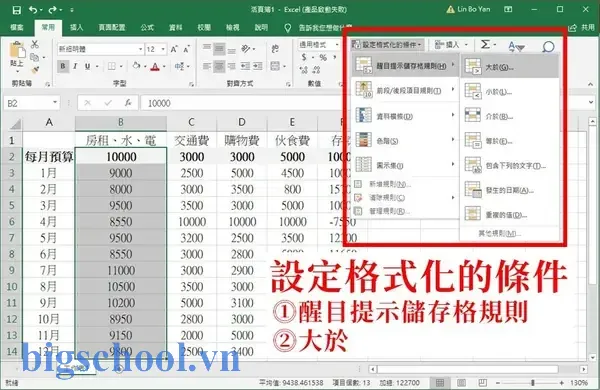This screenshot has width=600, height=390.
Task: Switch to the Formulas (公式) ribbon tab
Action: pos(147,27)
